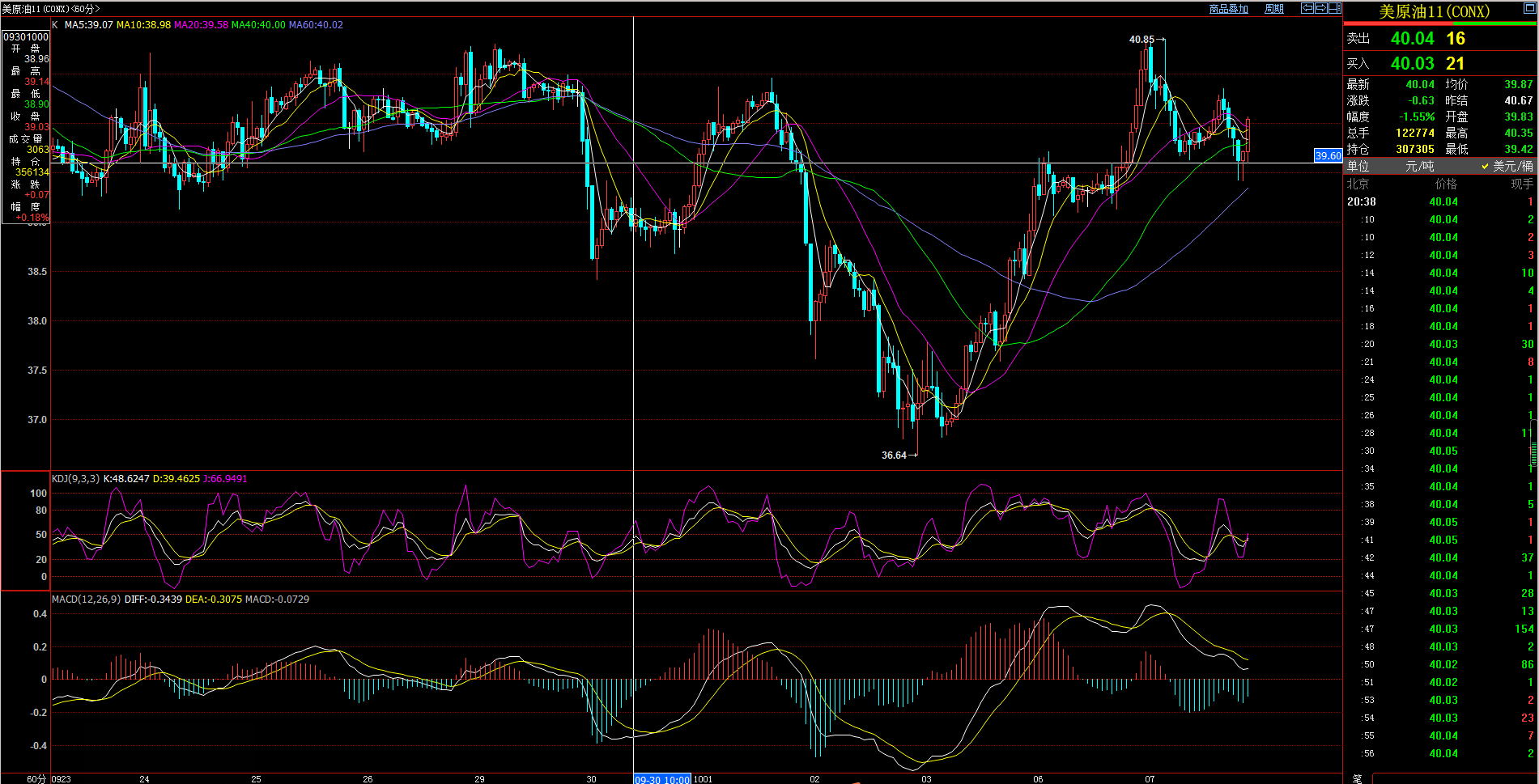
Task: Click the magenta MA20 label
Action: click(x=201, y=25)
